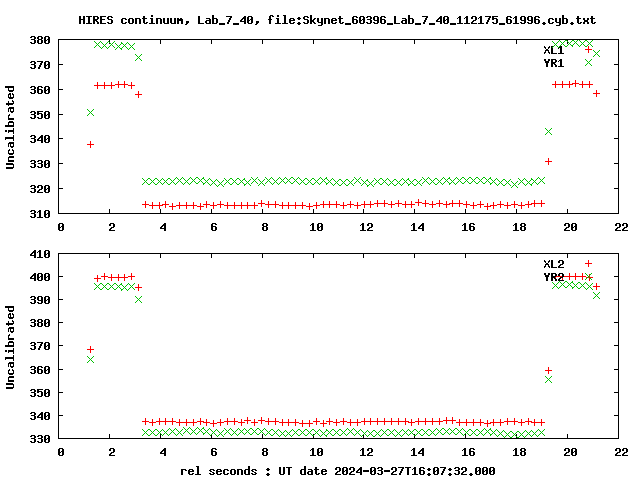Click the x-axis tick 22 below the bottom plot

621,452
